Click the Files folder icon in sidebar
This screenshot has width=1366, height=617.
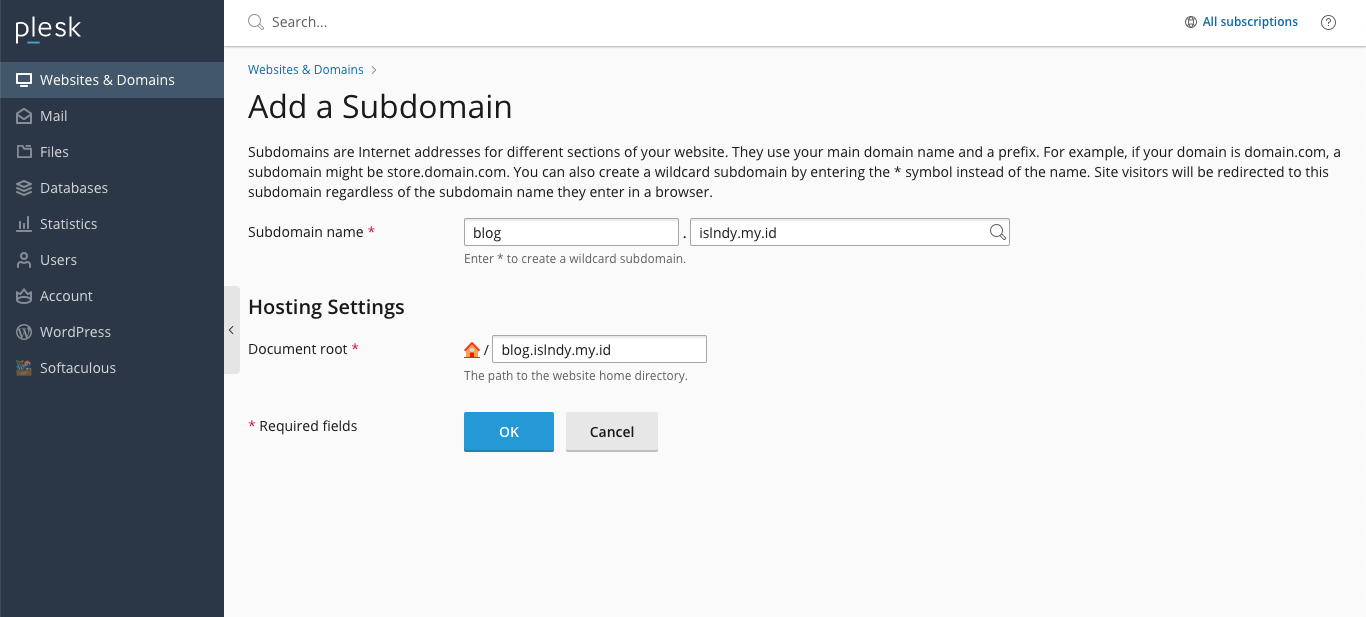24,152
